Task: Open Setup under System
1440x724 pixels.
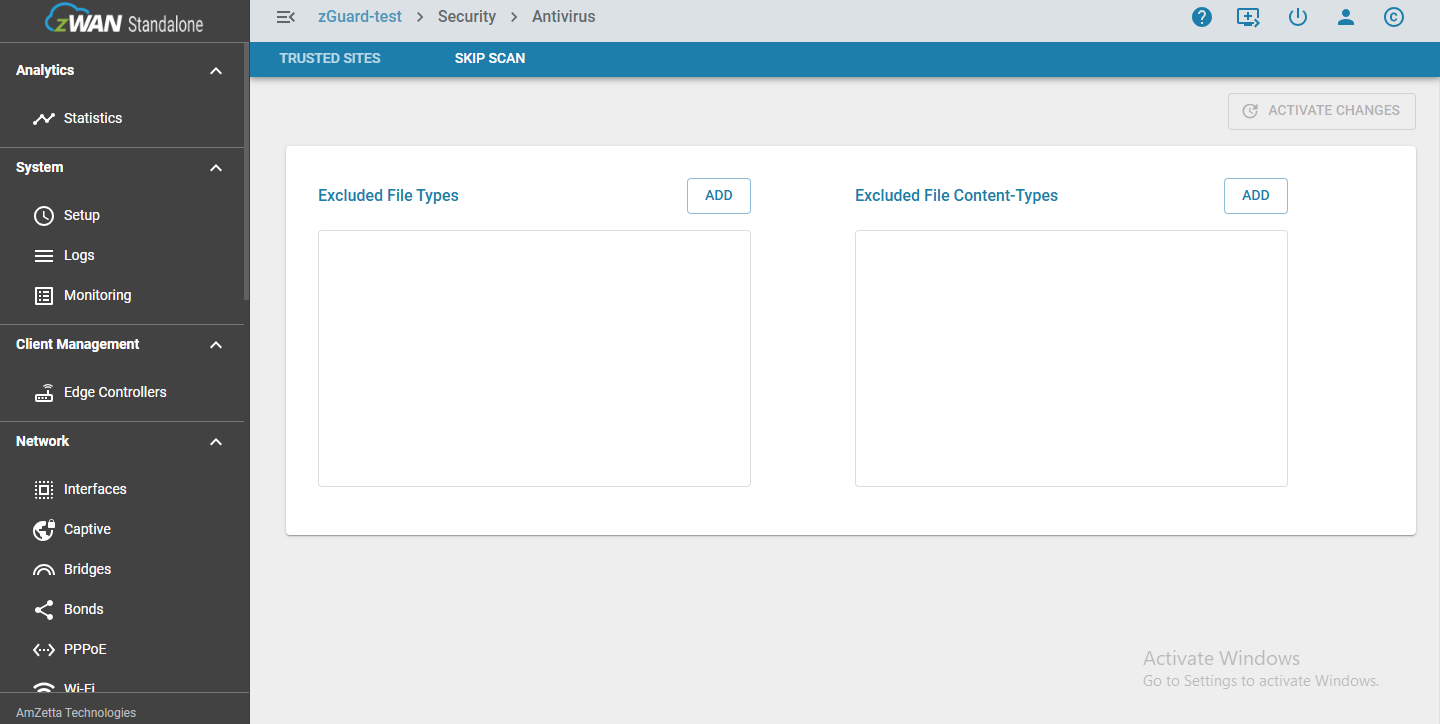Action: point(81,215)
